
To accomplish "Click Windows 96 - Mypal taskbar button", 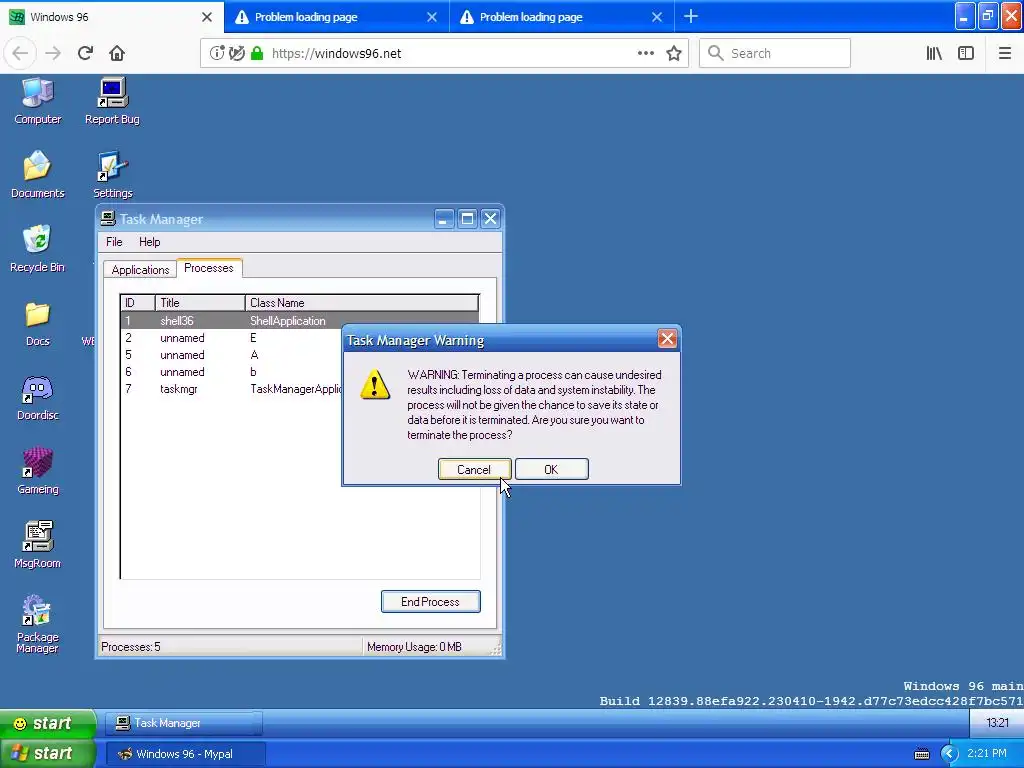I will (185, 754).
